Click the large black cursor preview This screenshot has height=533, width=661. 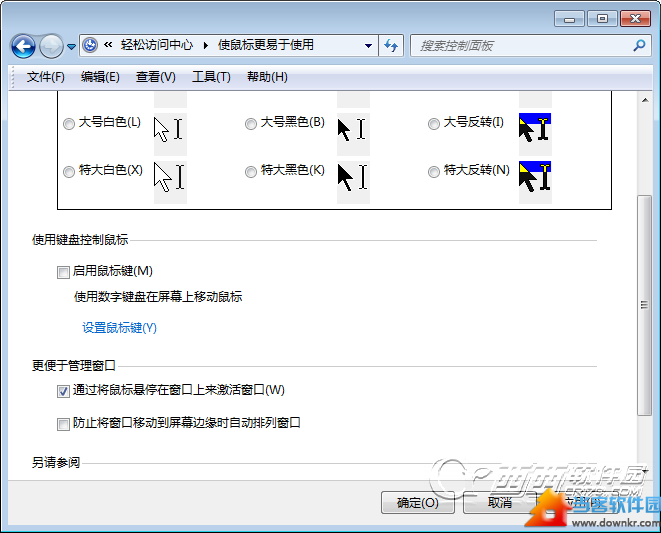(353, 134)
